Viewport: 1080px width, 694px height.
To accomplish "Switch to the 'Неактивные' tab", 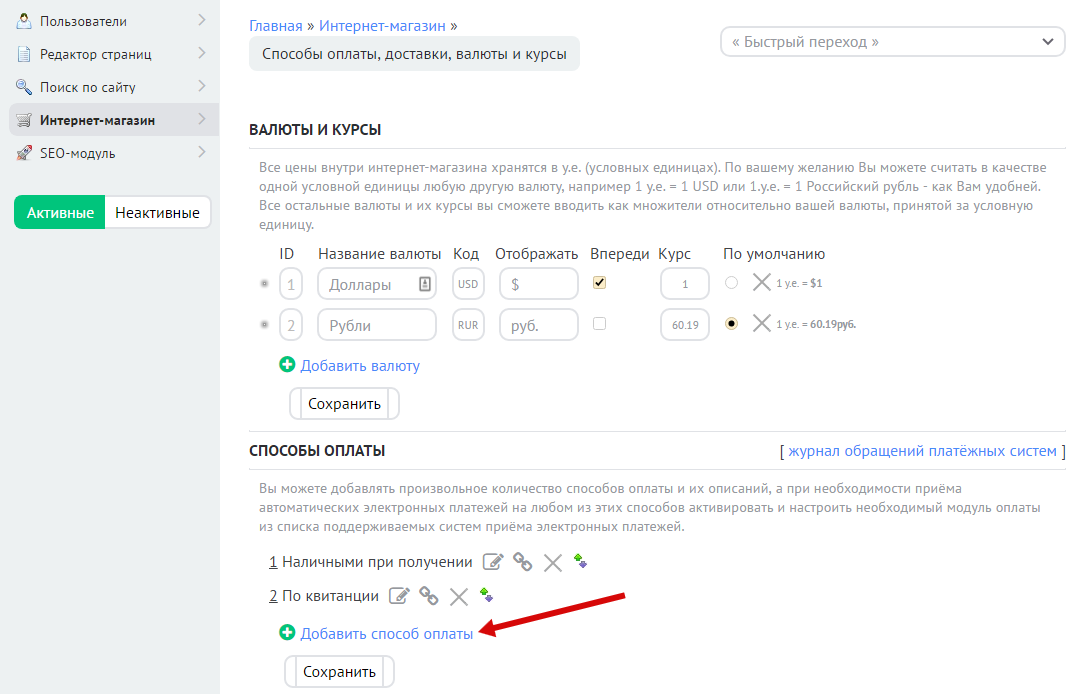I will pyautogui.click(x=157, y=212).
